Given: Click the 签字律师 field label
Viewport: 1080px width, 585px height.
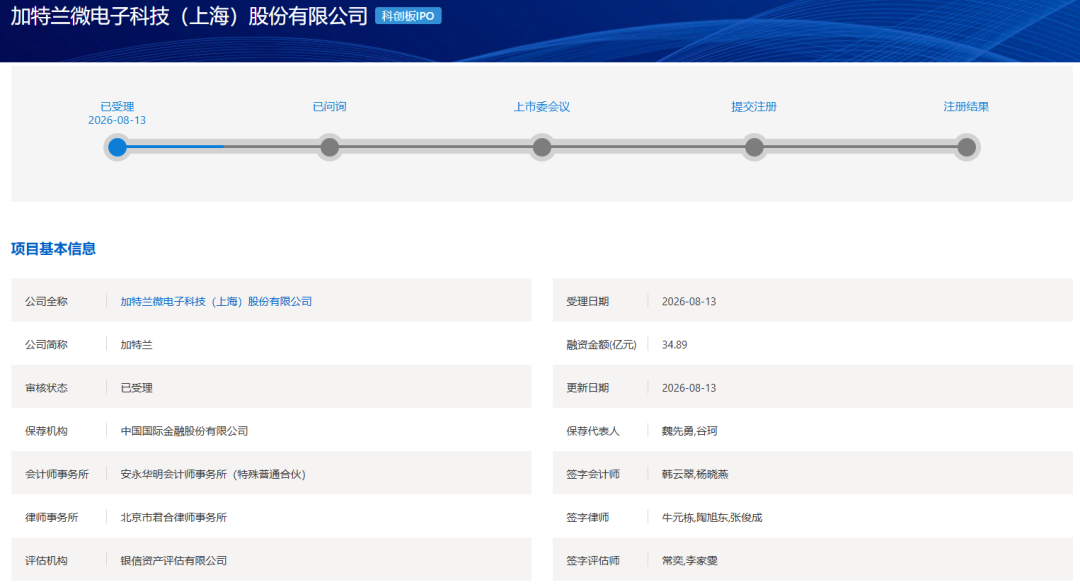Looking at the screenshot, I should [588, 517].
